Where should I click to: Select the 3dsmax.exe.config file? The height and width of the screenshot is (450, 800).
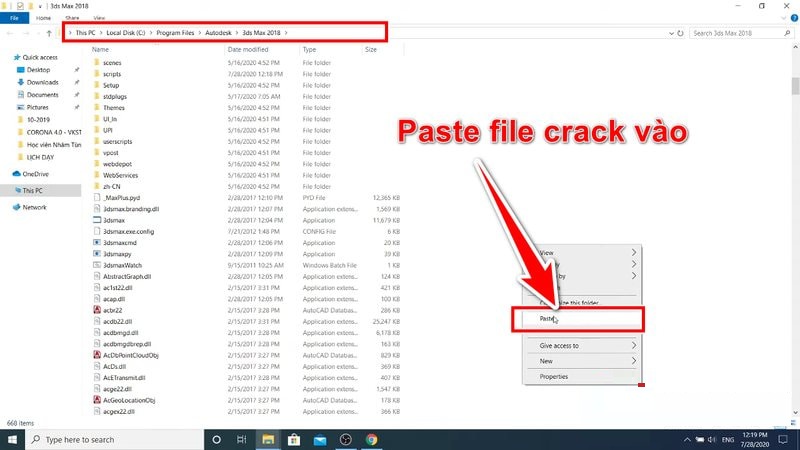pyautogui.click(x=129, y=231)
